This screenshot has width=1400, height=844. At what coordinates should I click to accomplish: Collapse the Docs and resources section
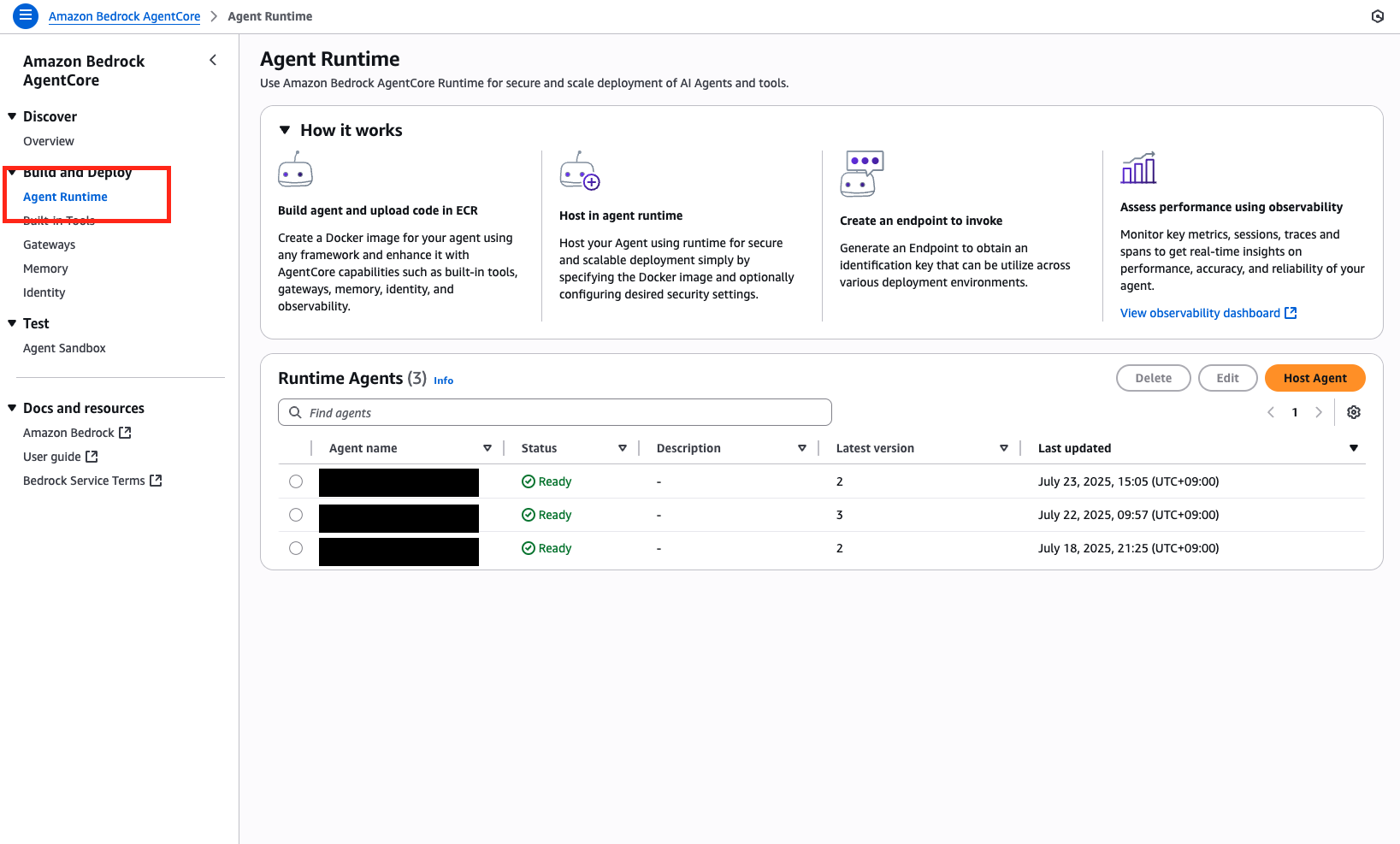click(12, 408)
